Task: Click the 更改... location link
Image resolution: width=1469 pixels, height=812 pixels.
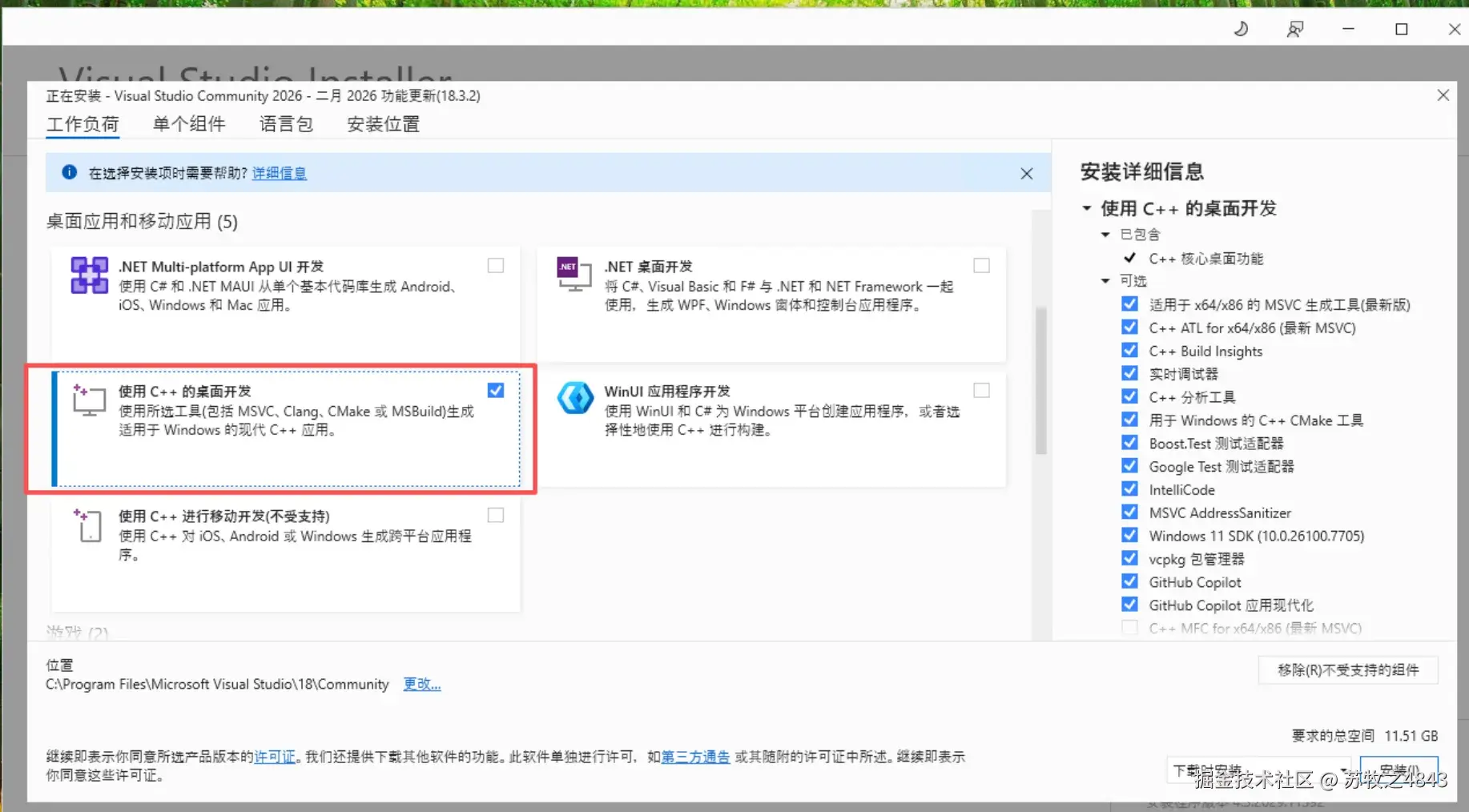Action: point(422,684)
